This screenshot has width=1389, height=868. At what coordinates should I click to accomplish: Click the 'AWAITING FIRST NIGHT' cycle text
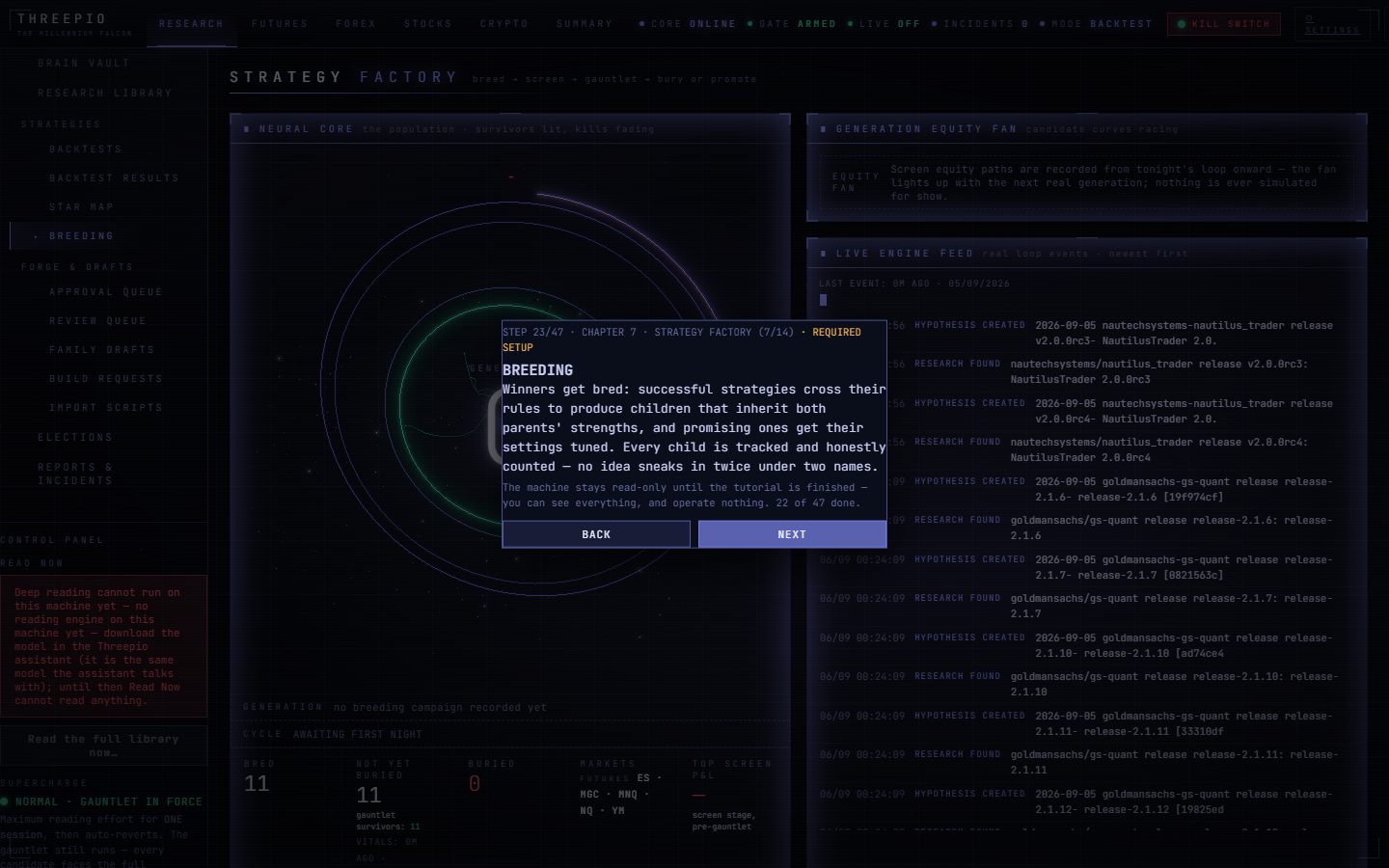tap(358, 735)
